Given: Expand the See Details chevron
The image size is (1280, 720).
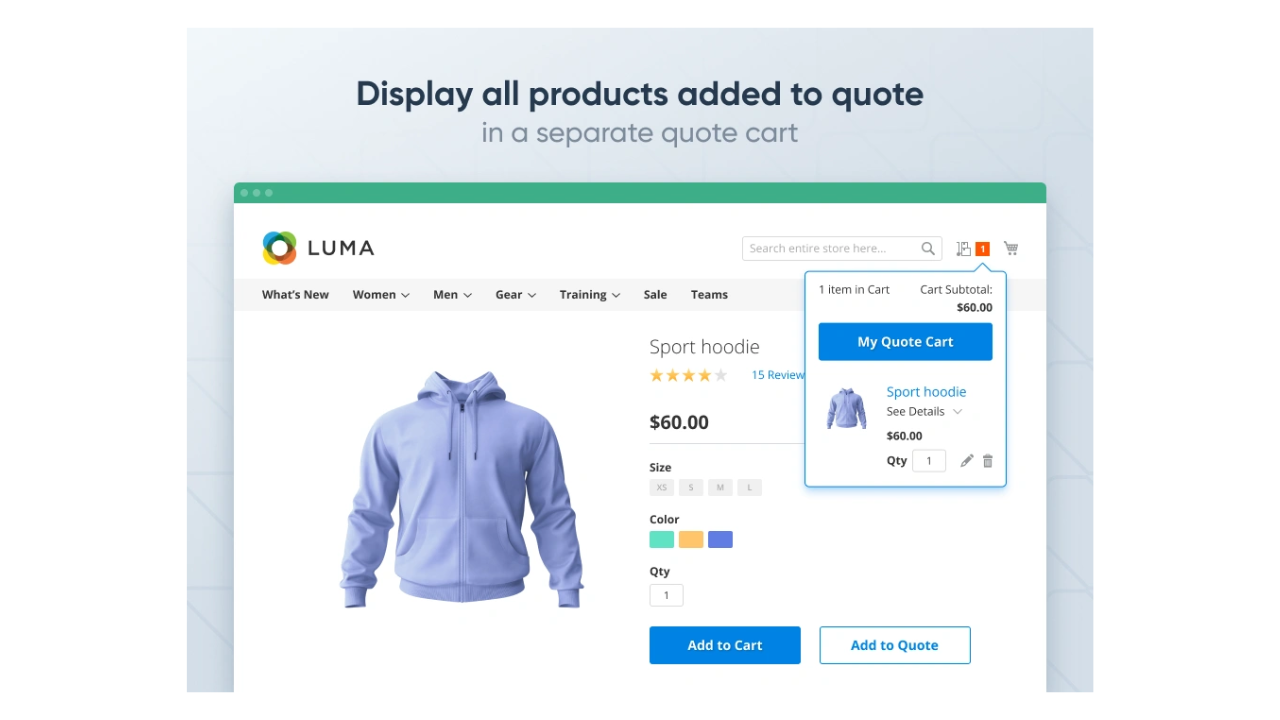Looking at the screenshot, I should point(957,411).
